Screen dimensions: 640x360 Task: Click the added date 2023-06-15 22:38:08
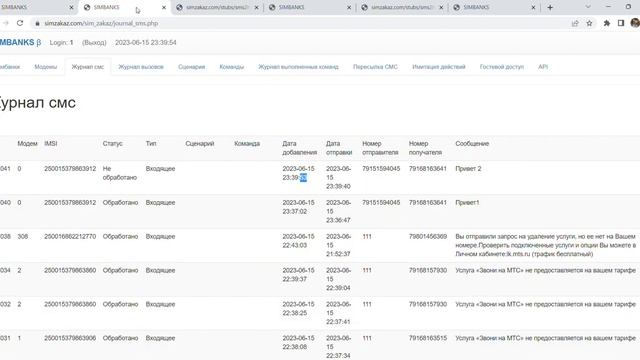click(298, 342)
